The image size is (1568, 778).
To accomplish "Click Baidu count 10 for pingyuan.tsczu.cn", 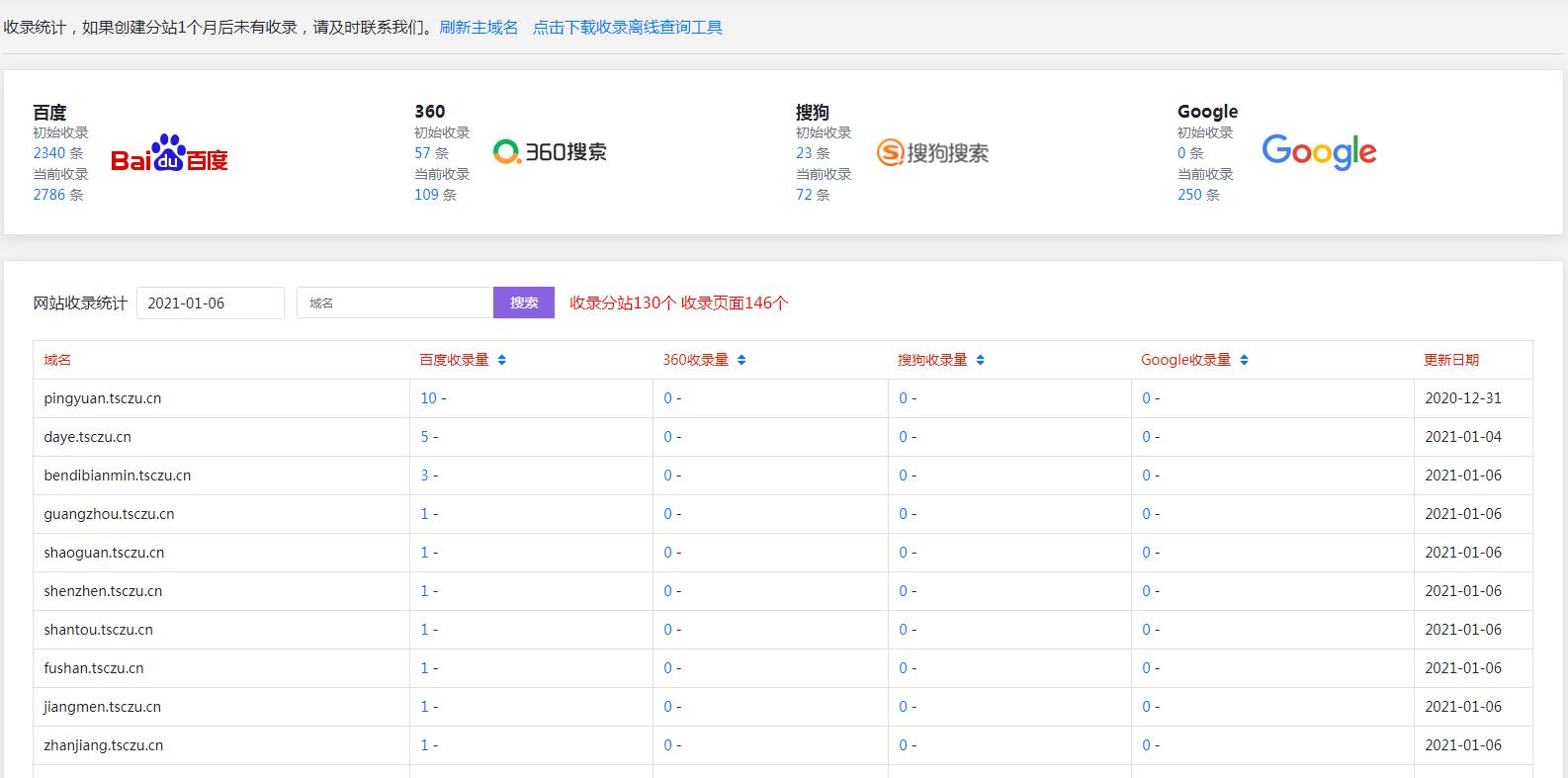I will [428, 398].
